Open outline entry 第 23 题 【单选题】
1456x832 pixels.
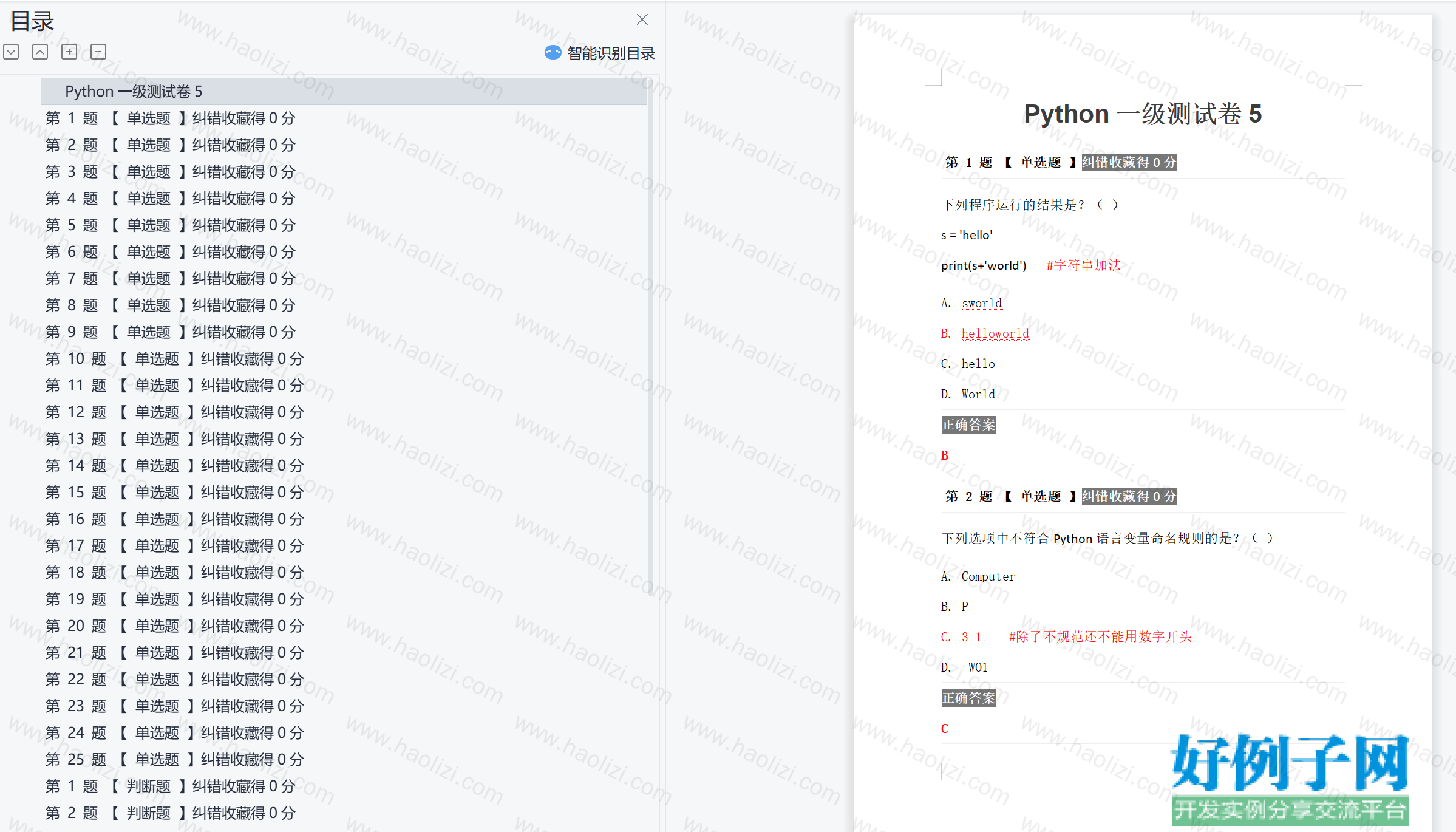[175, 706]
